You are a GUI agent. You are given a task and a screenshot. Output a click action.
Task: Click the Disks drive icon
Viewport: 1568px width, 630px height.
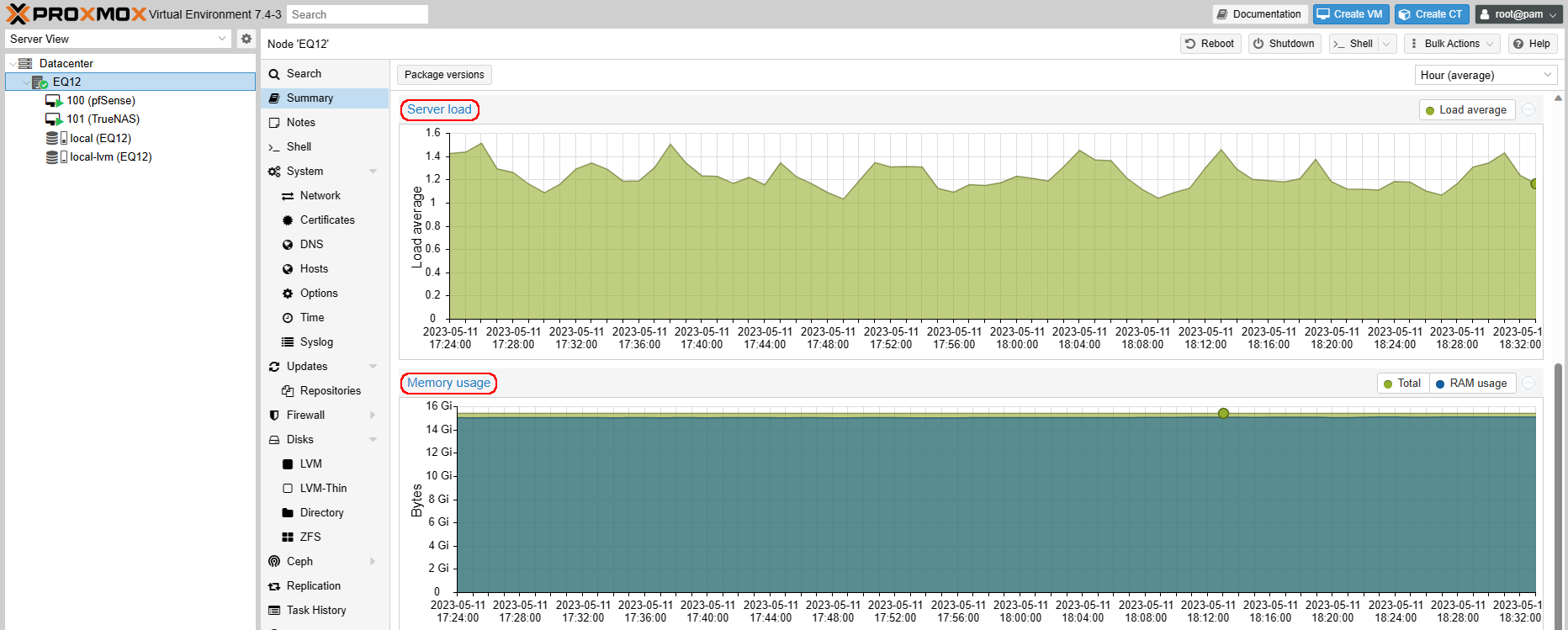coord(274,440)
